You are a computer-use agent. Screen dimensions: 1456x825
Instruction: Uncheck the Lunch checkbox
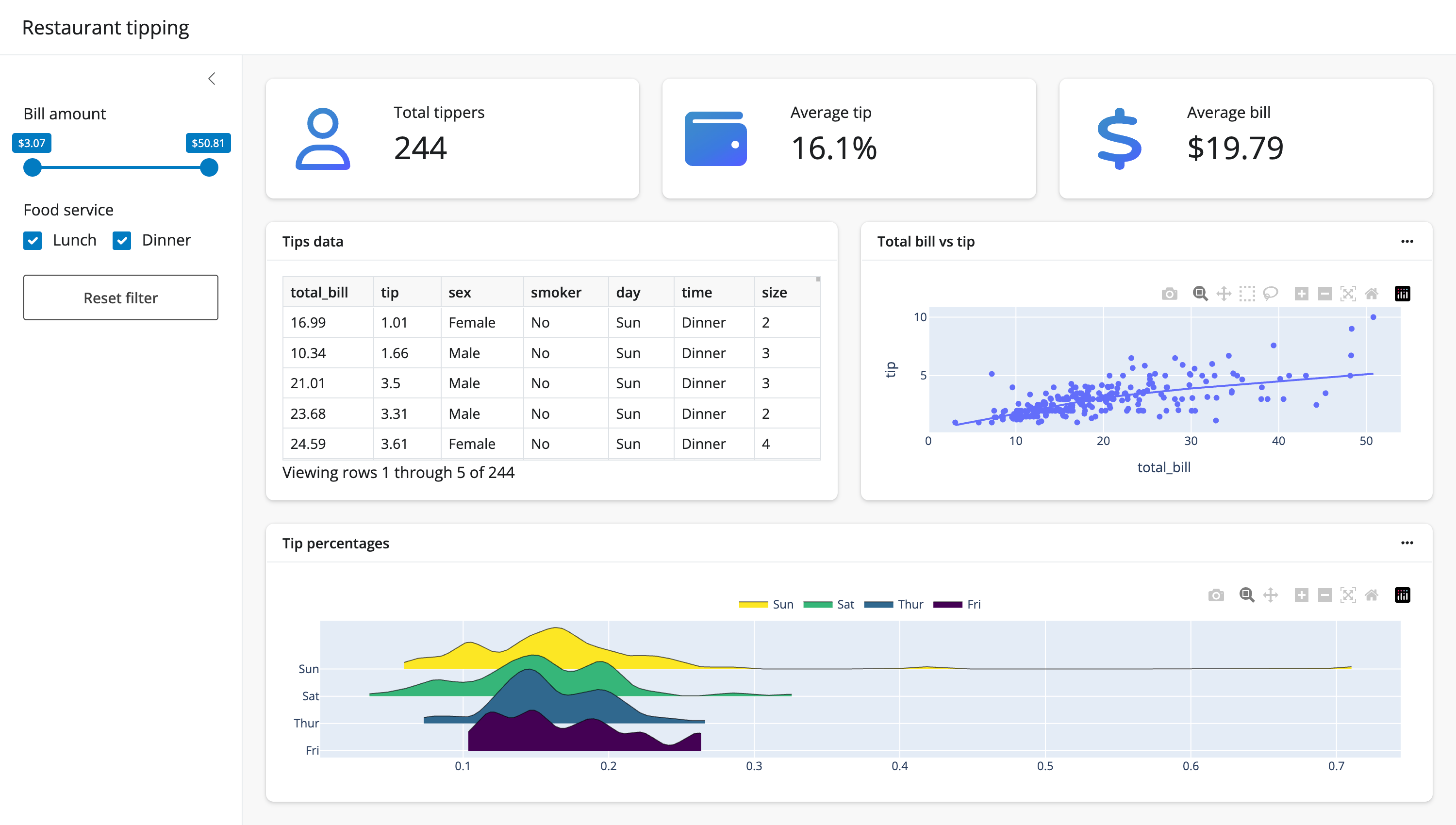pyautogui.click(x=33, y=240)
